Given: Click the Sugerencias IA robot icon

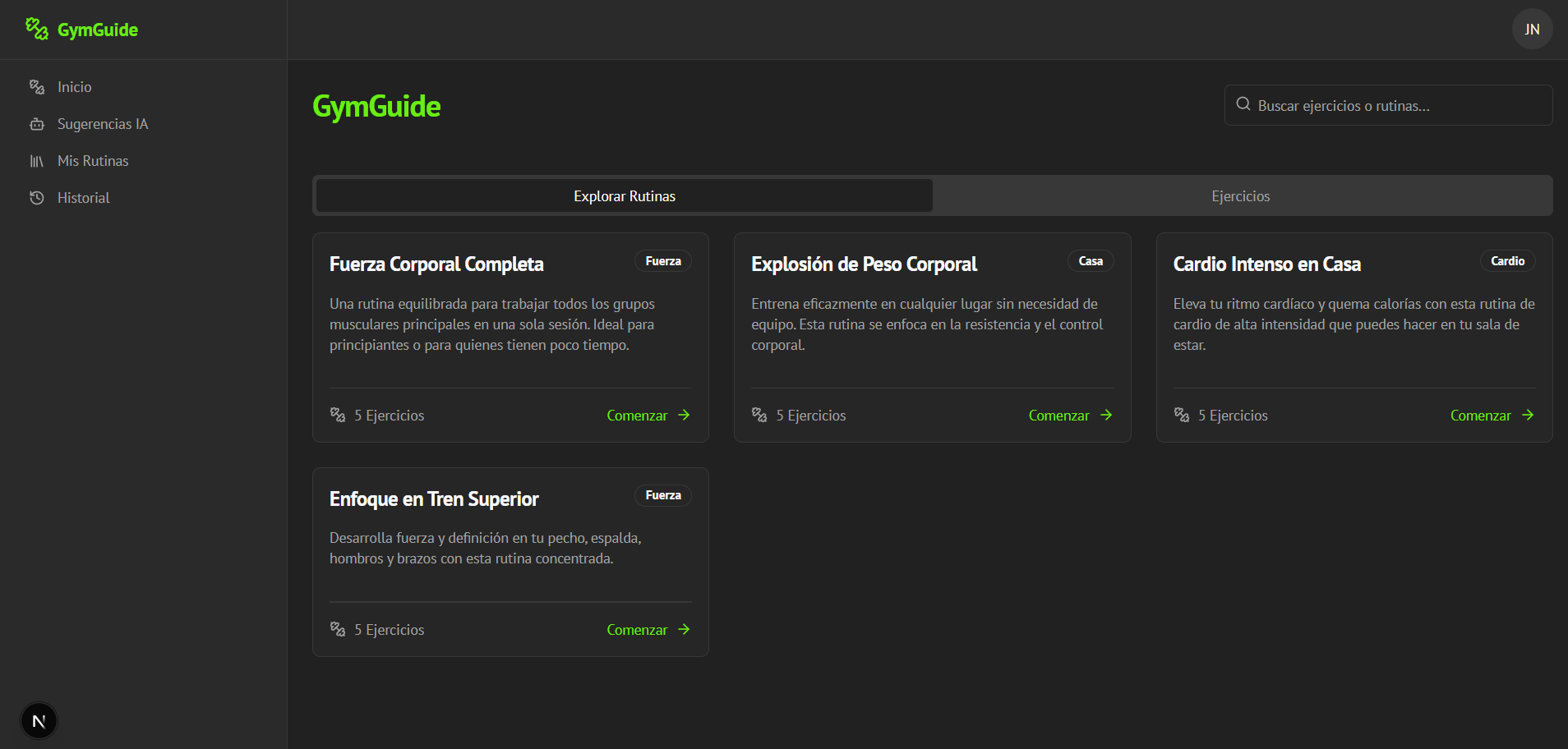Looking at the screenshot, I should 37,124.
